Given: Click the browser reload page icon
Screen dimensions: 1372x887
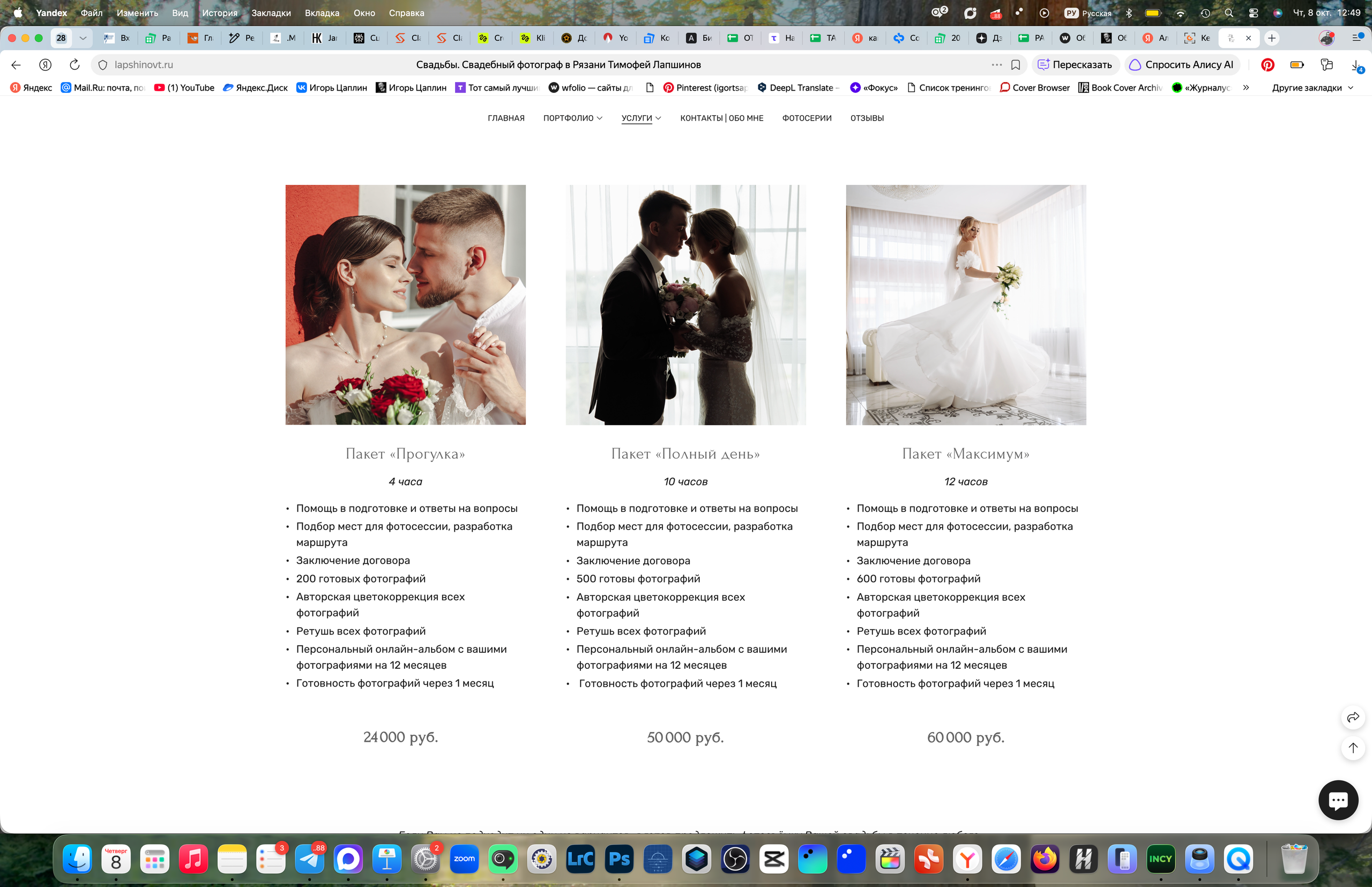Looking at the screenshot, I should click(x=74, y=64).
